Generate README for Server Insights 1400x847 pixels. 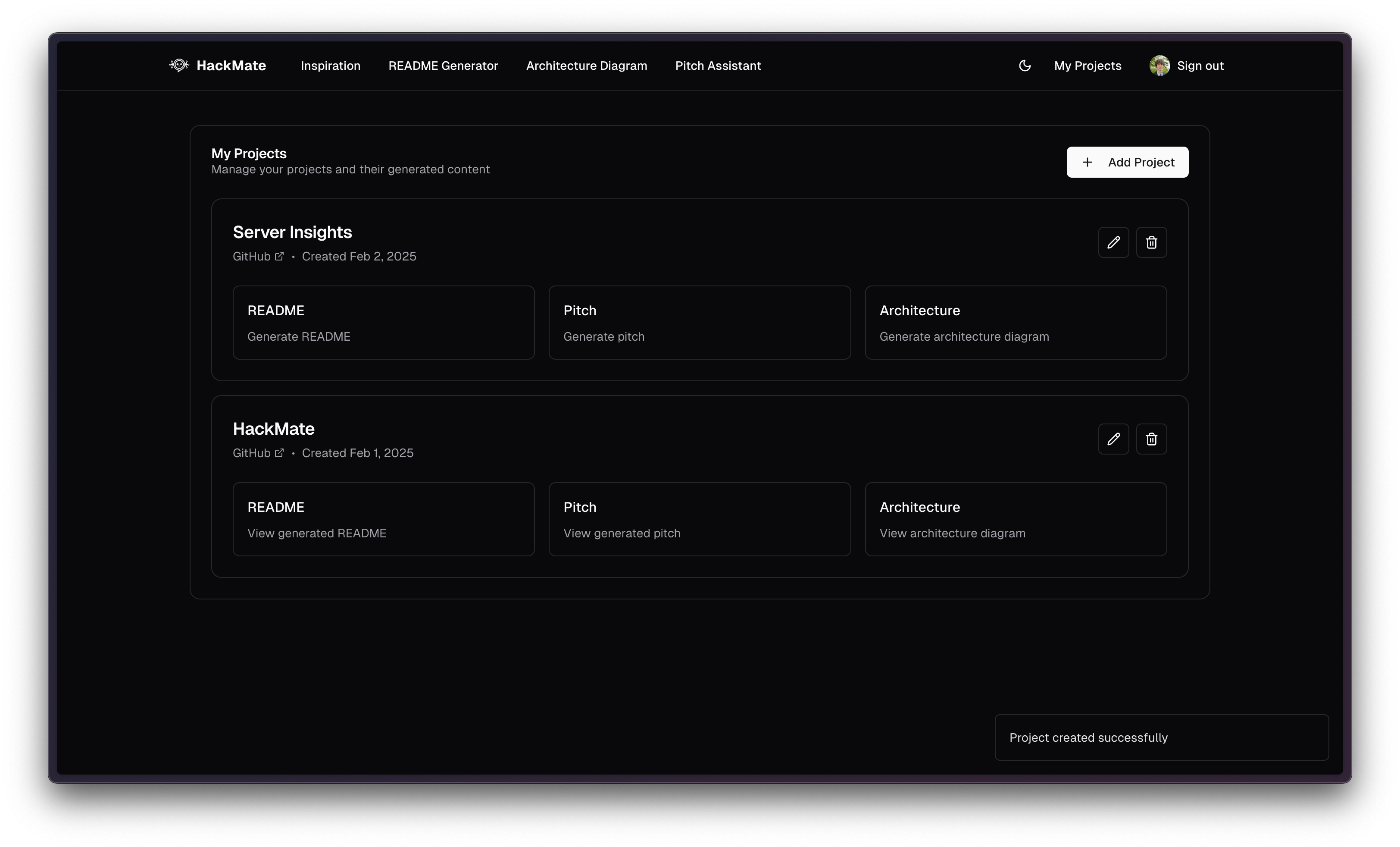383,323
